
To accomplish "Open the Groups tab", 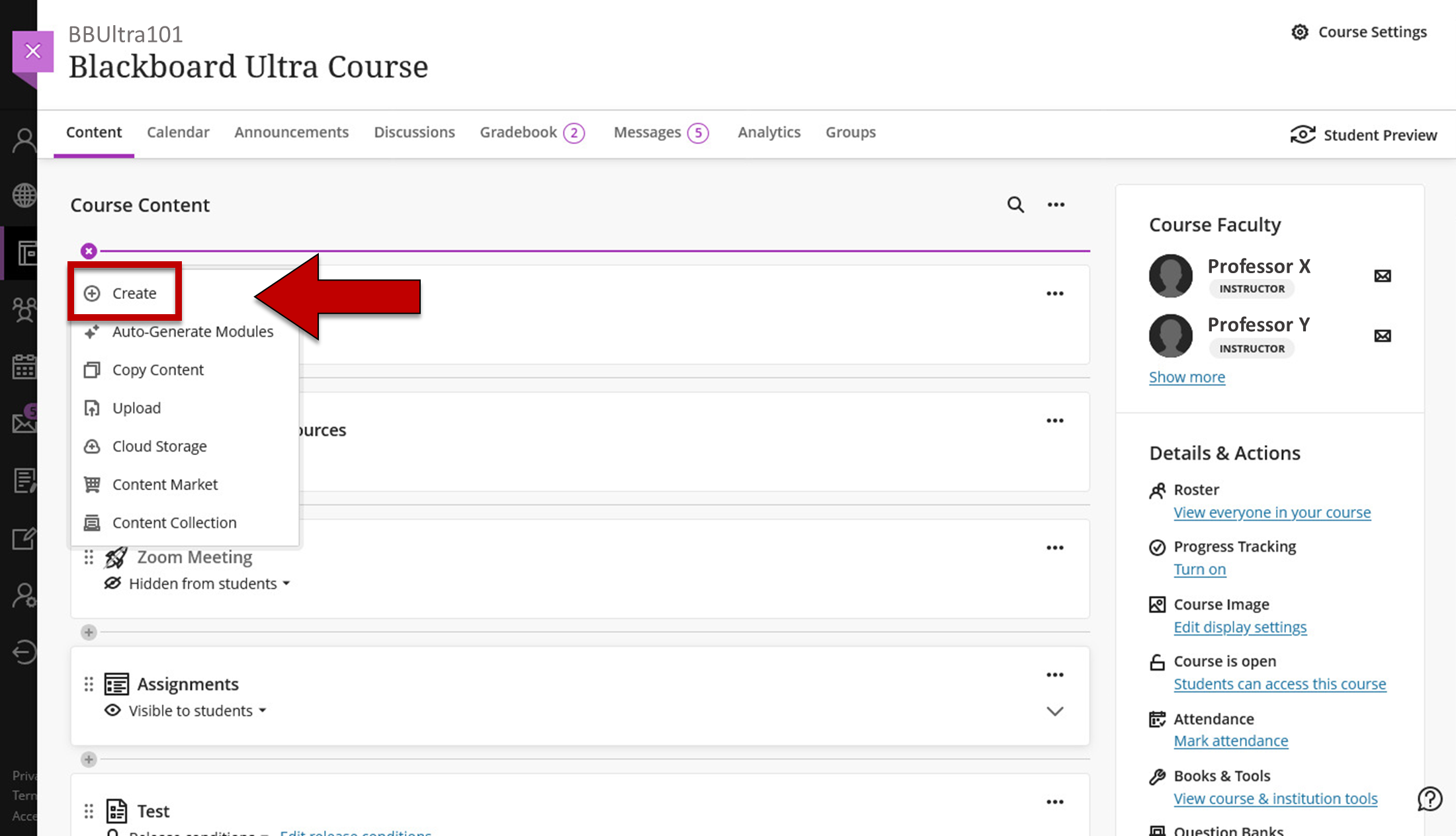I will 850,132.
